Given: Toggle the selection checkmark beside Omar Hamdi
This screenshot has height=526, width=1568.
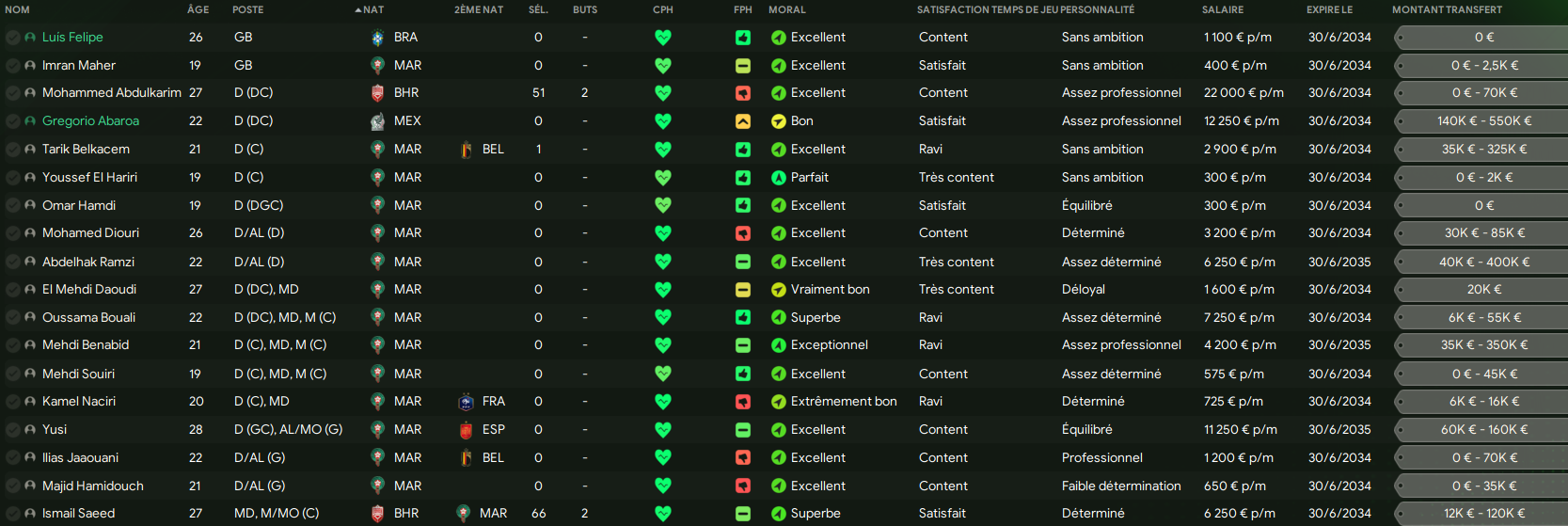Looking at the screenshot, I should 13,206.
